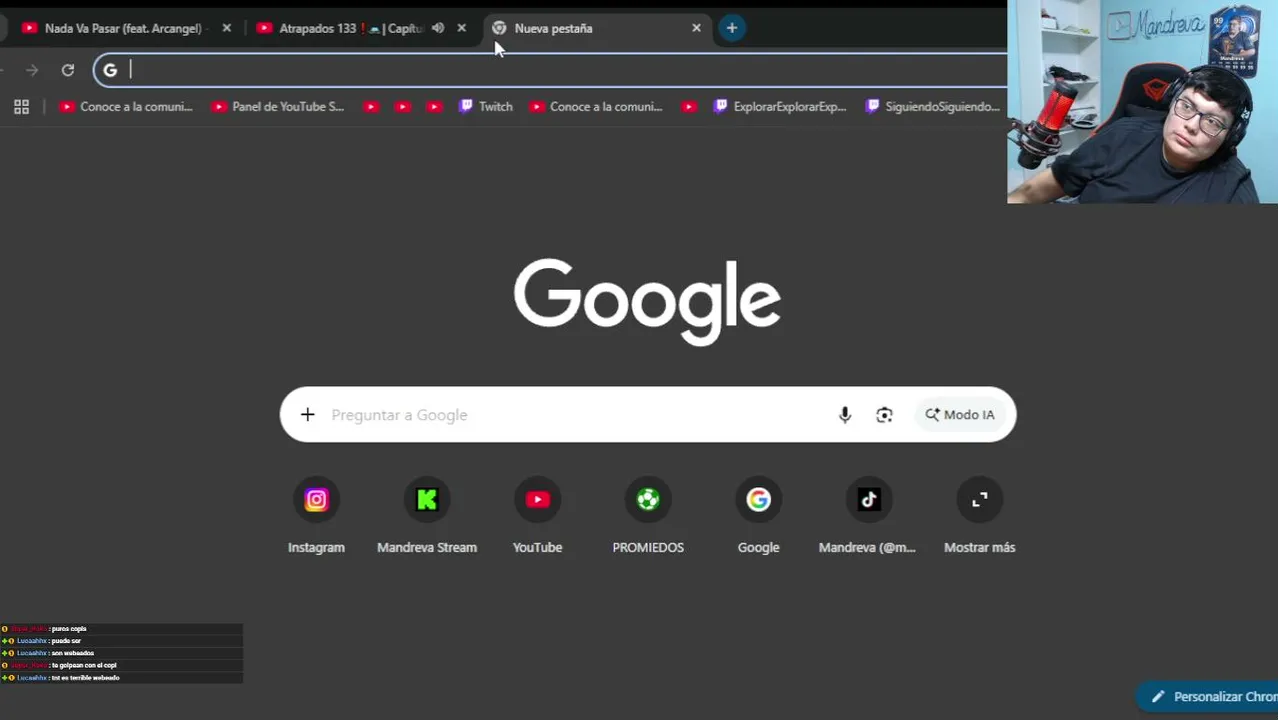Viewport: 1278px width, 720px height.
Task: Expand shortcuts with Mostrar más
Action: click(979, 517)
